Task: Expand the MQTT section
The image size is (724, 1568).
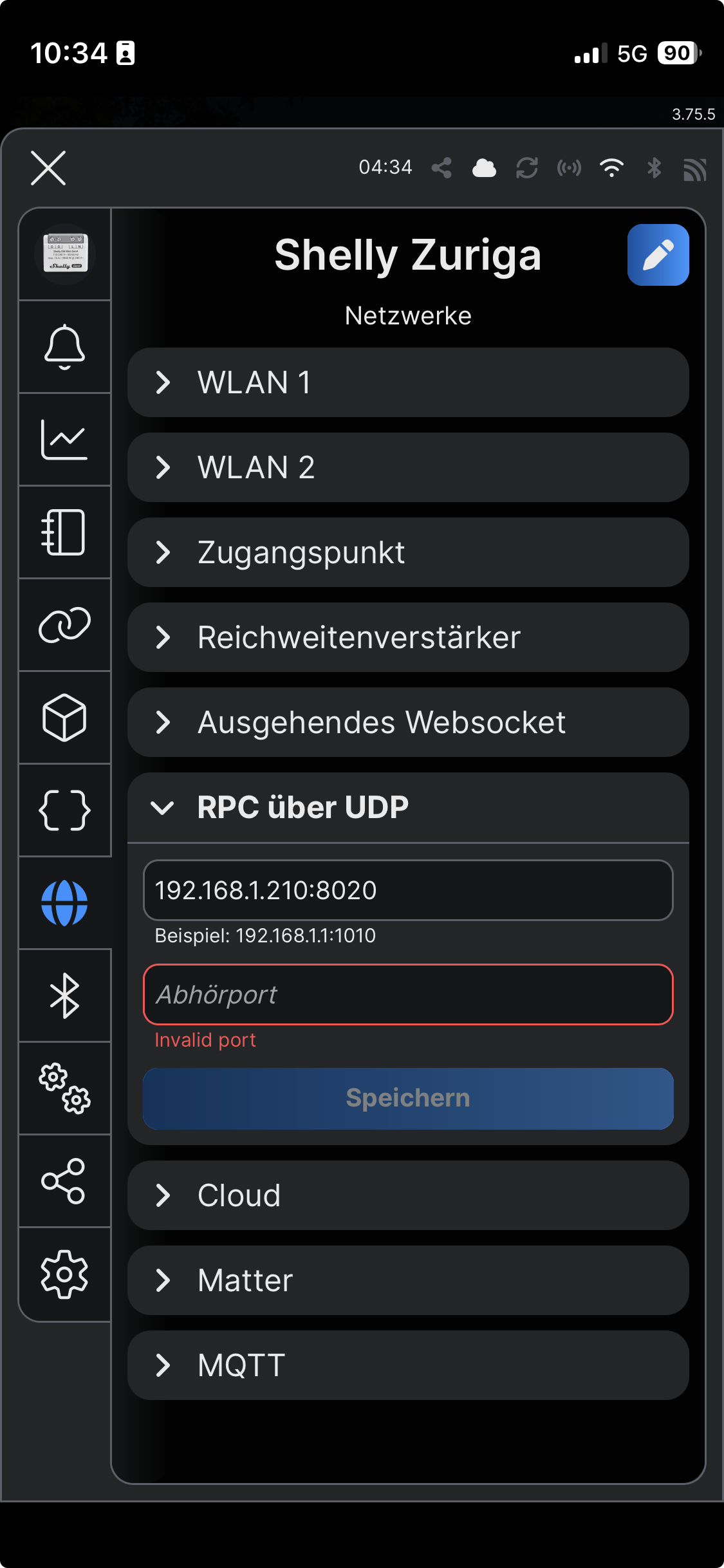Action: (x=408, y=1365)
